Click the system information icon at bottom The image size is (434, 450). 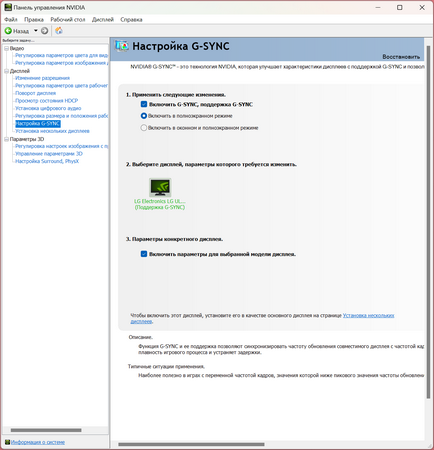[7, 442]
